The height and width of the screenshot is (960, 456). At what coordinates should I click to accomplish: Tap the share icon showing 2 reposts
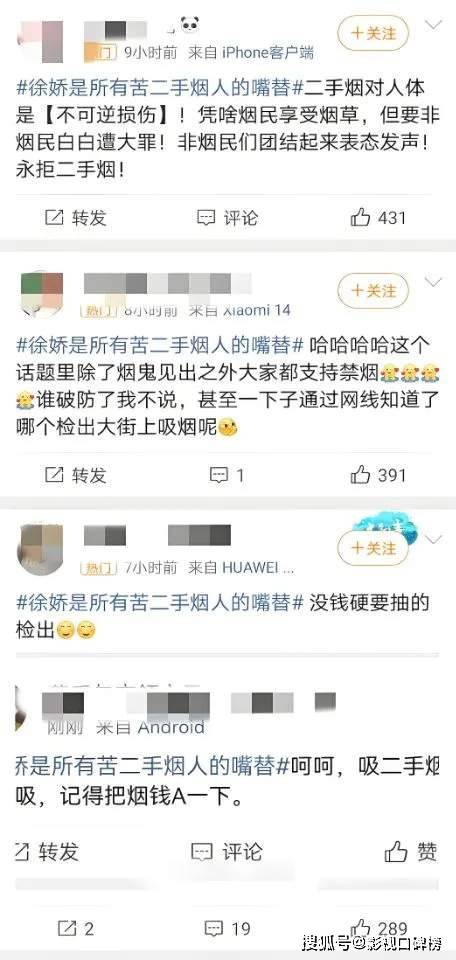(75, 928)
